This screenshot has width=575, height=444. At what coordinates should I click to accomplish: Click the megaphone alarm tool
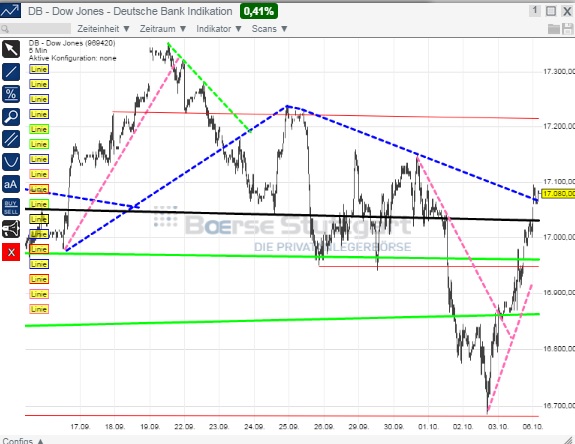[x=11, y=230]
